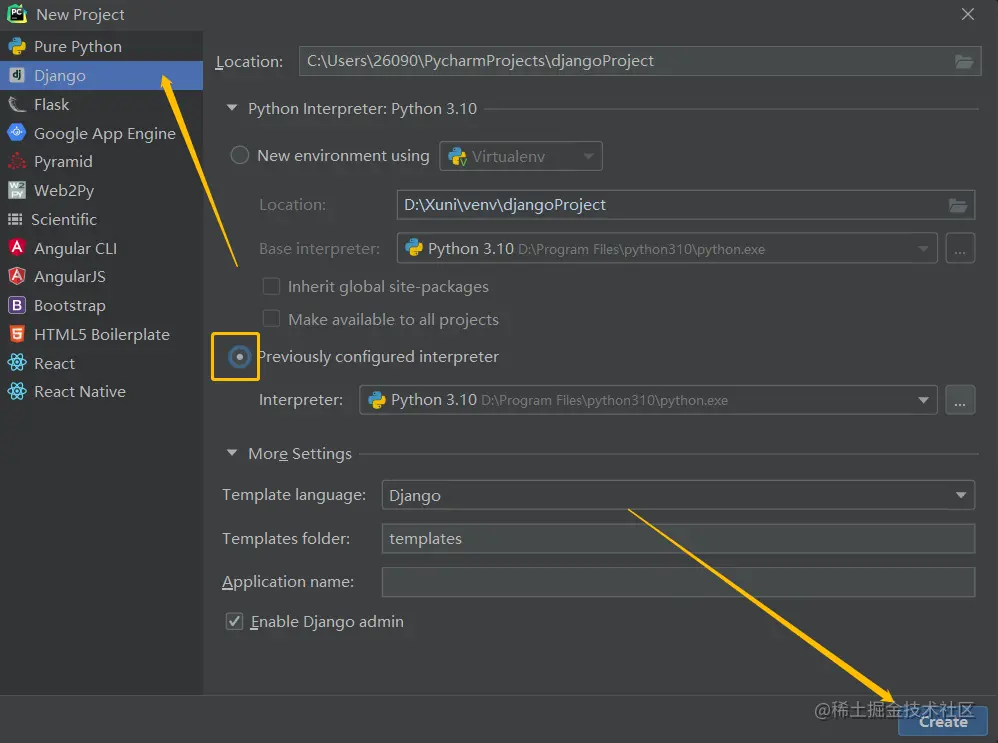Open the Base interpreter dropdown
Screen dimensions: 998x743
[667, 248]
